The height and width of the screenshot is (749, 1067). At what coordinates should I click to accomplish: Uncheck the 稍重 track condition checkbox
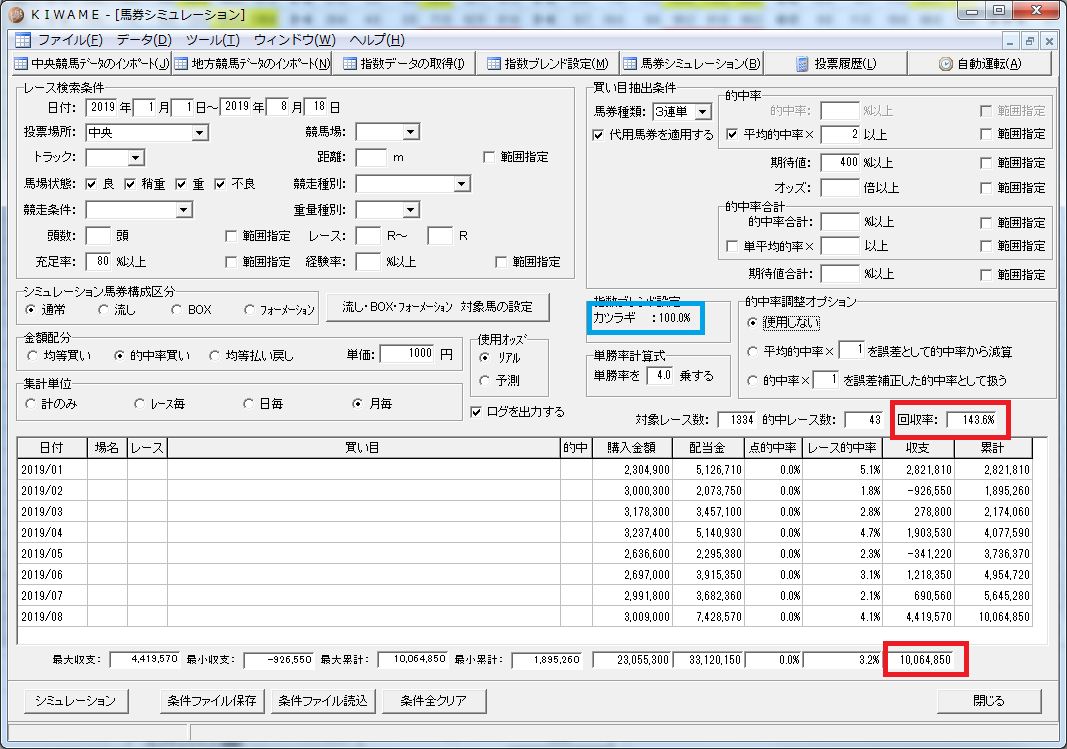[x=130, y=184]
